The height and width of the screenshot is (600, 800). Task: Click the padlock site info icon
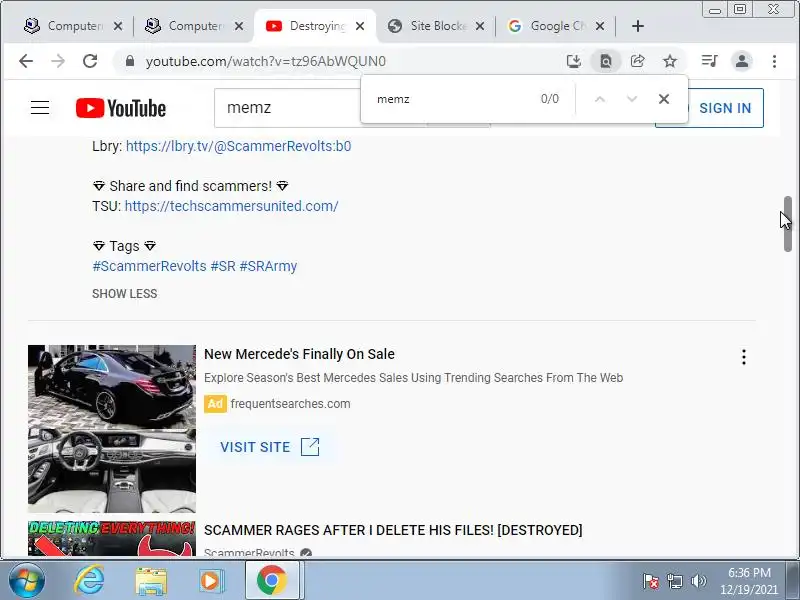point(130,61)
